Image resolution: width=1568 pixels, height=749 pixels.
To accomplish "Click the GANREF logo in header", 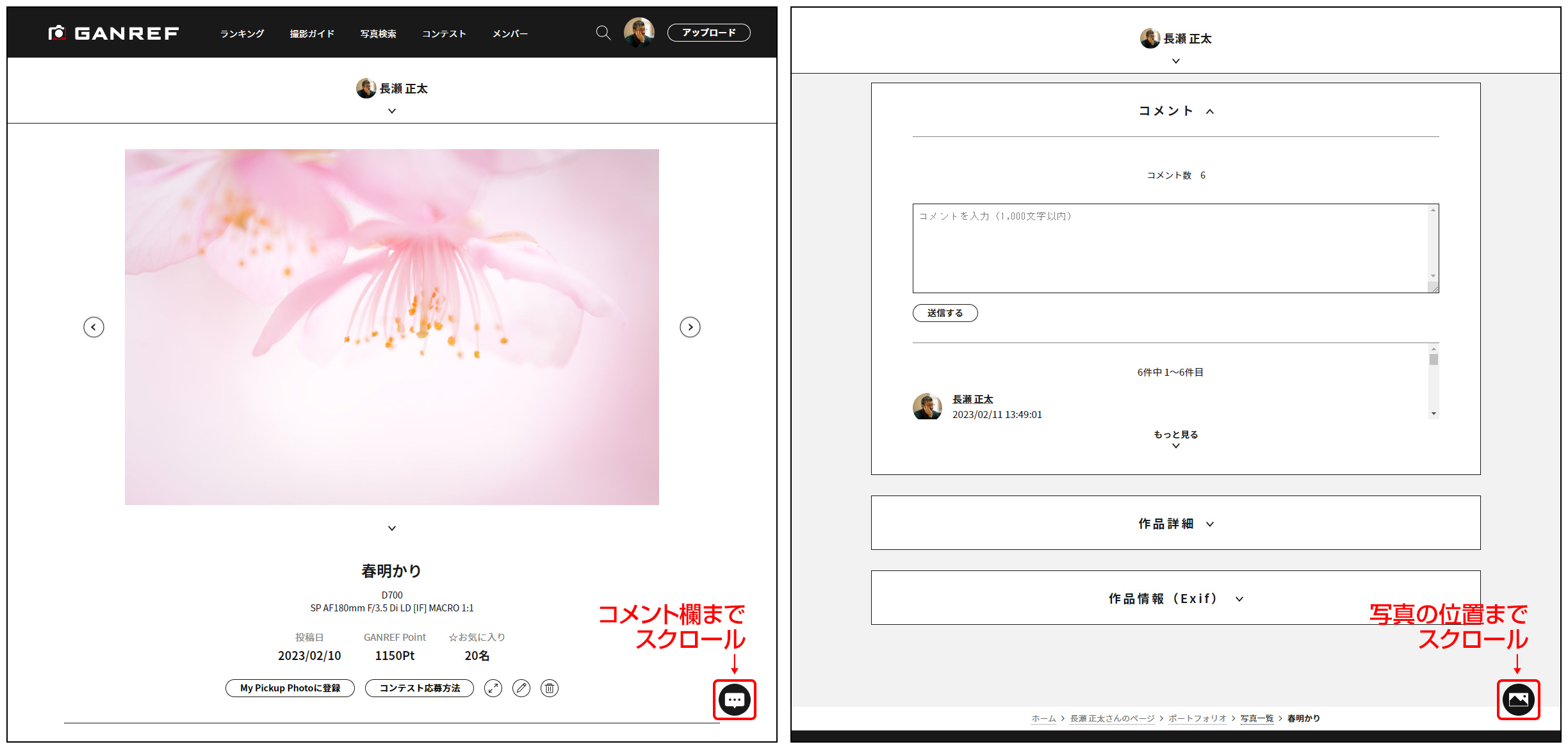I will click(x=114, y=33).
